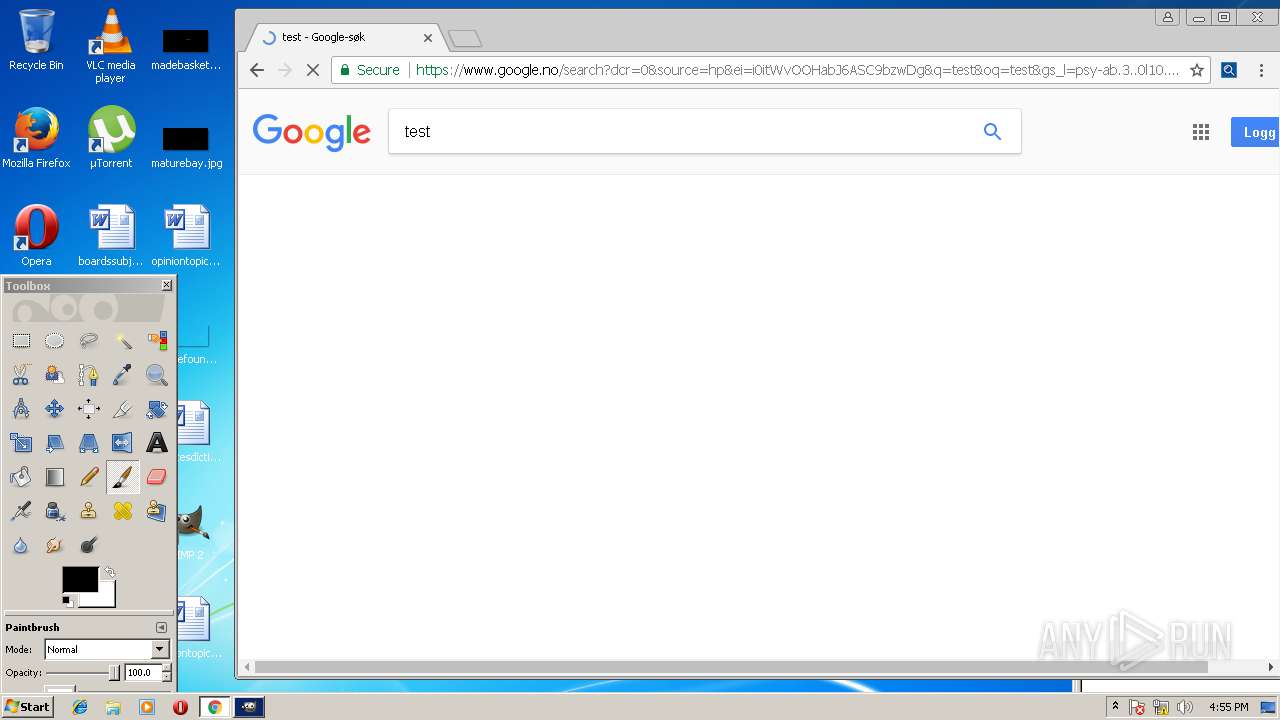Swap foreground and background colors
The image size is (1280, 720).
(108, 573)
